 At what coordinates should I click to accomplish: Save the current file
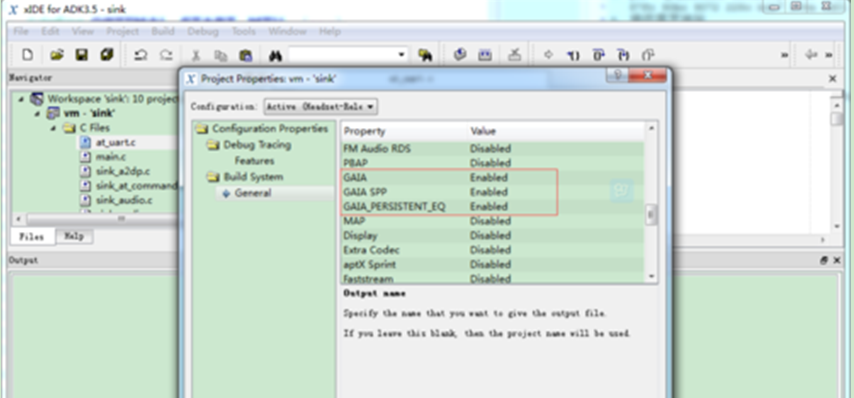pos(82,55)
